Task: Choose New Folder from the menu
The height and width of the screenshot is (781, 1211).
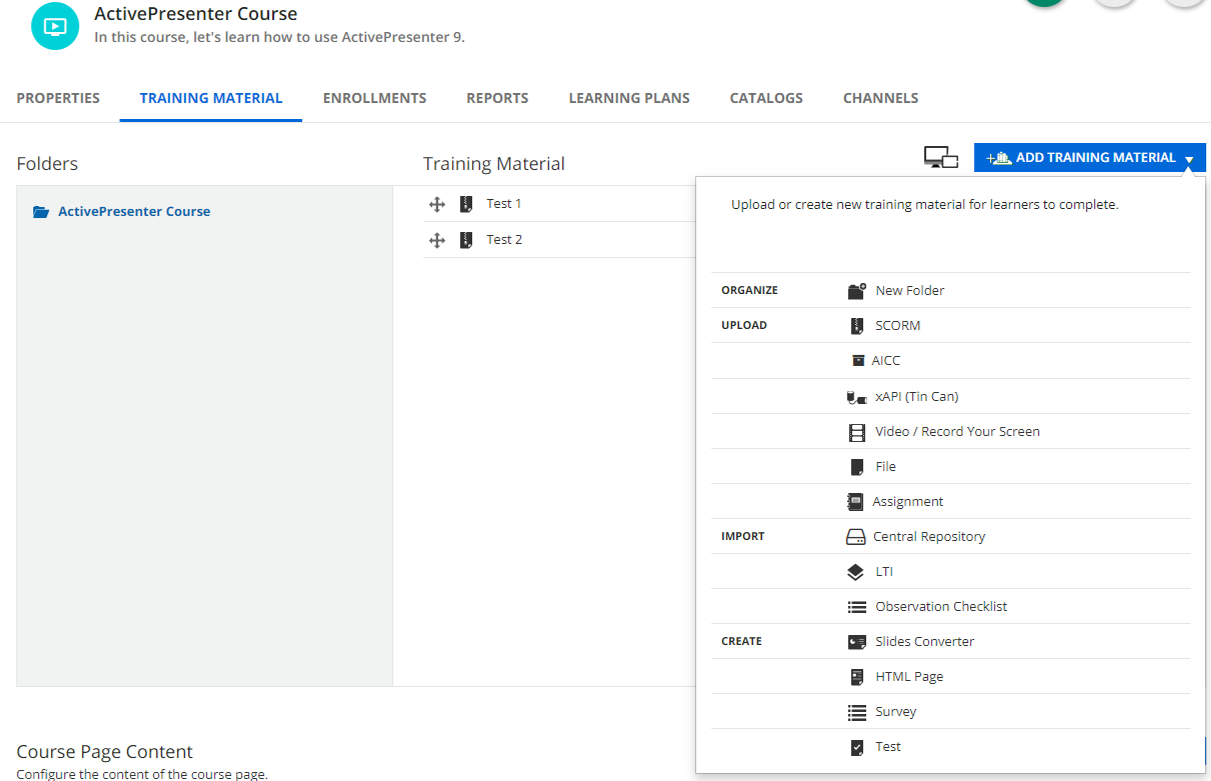Action: pos(910,291)
